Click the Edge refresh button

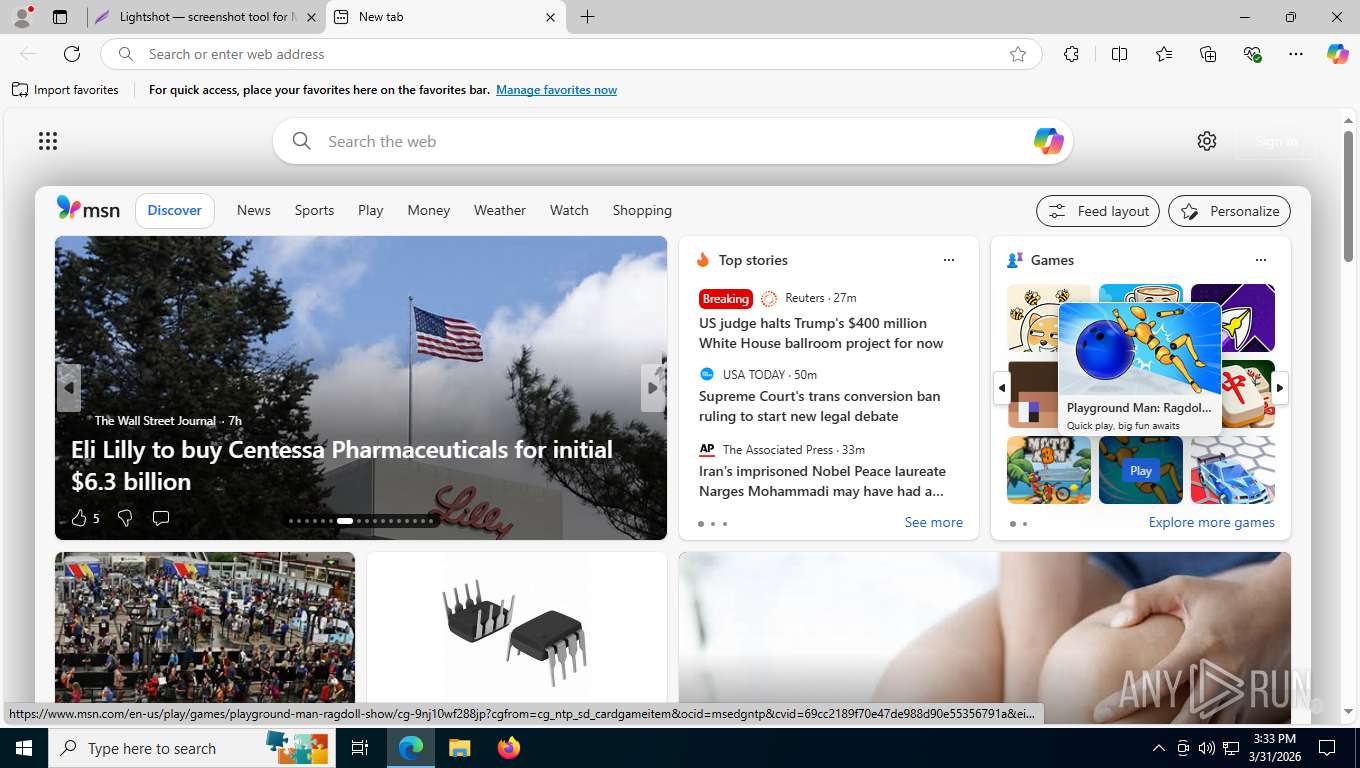(72, 54)
